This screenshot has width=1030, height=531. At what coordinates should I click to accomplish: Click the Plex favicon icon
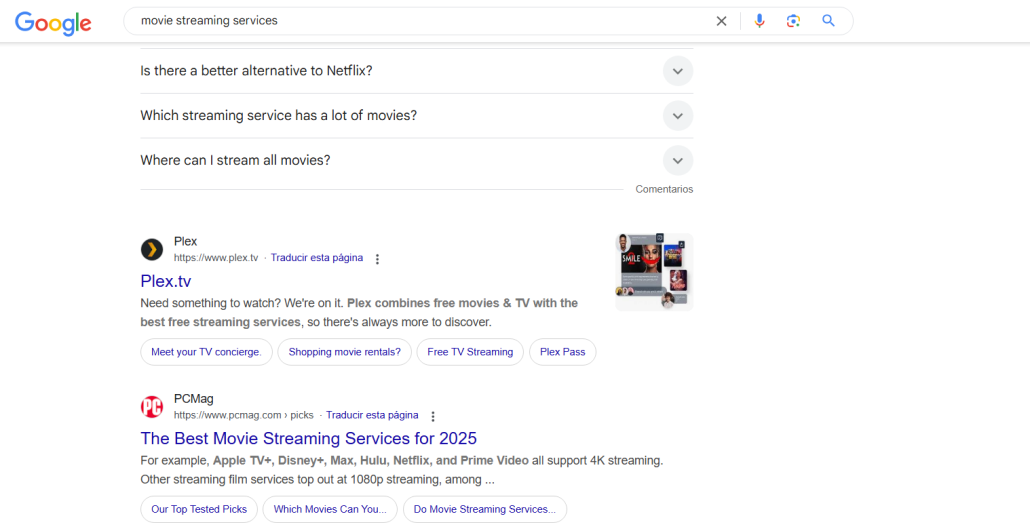152,250
